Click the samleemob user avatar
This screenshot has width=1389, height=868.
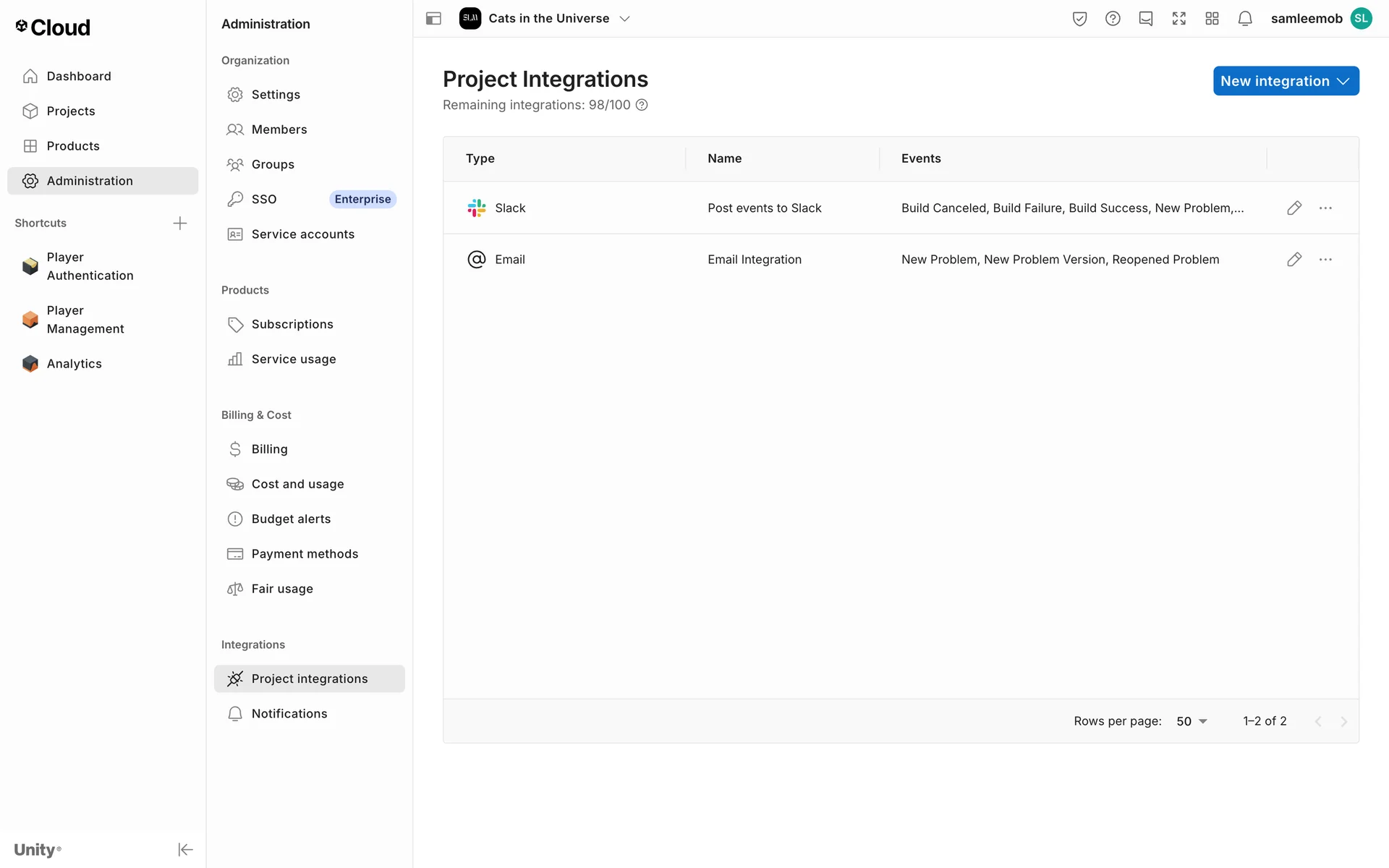coord(1361,19)
